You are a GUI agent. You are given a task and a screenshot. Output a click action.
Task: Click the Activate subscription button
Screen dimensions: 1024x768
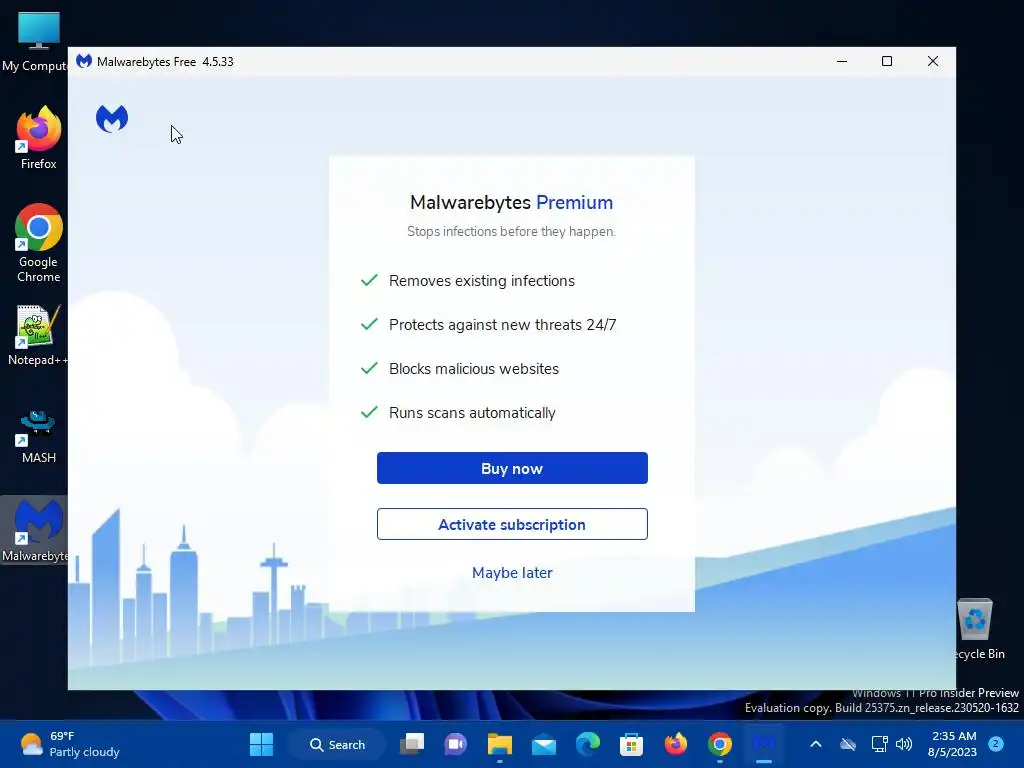(512, 524)
